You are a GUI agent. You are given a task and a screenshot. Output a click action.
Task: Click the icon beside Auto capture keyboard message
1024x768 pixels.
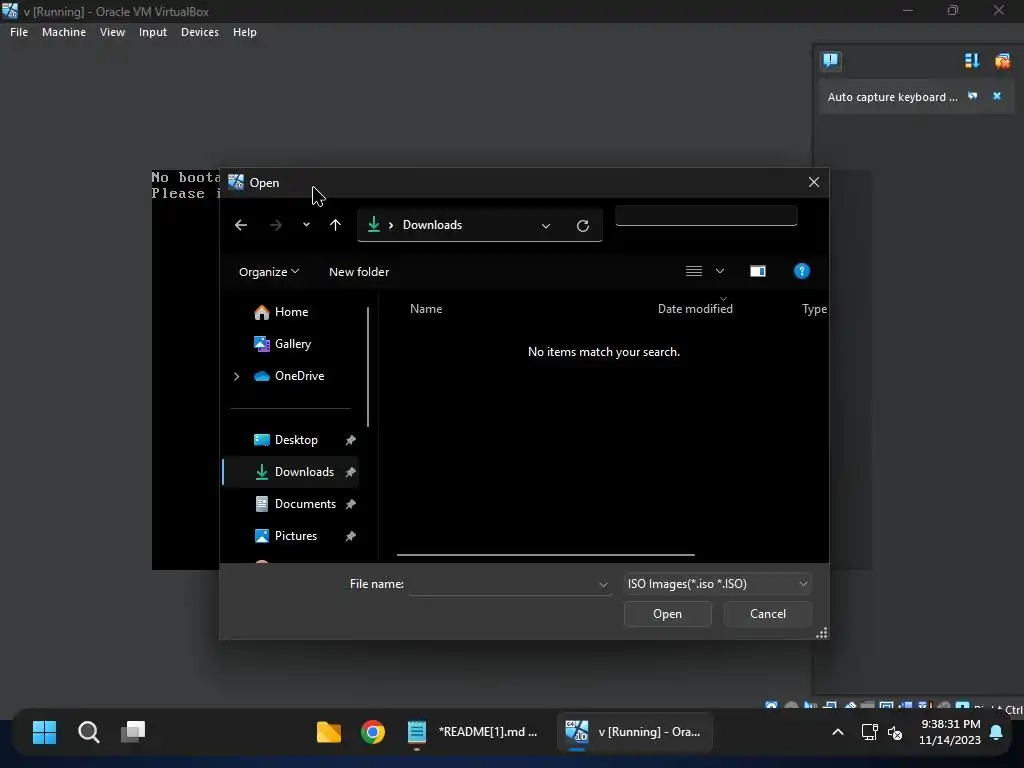pyautogui.click(x=973, y=96)
